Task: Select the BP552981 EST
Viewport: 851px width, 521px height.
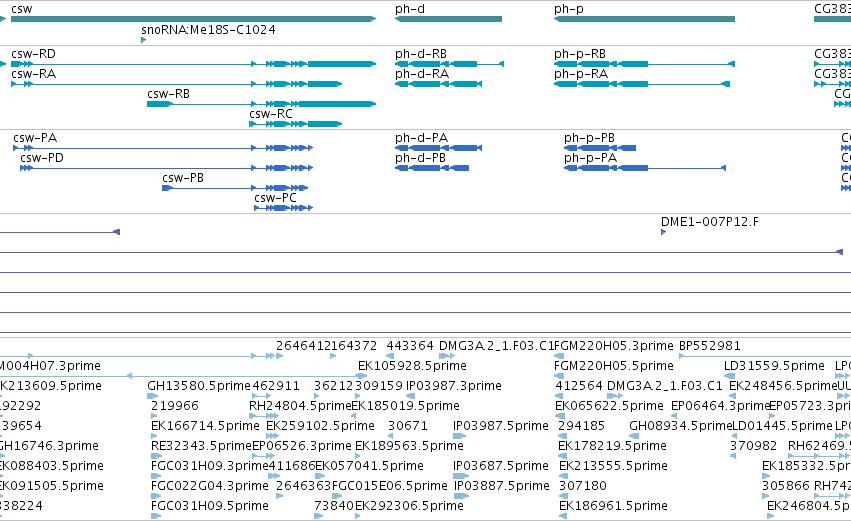Action: pos(710,346)
